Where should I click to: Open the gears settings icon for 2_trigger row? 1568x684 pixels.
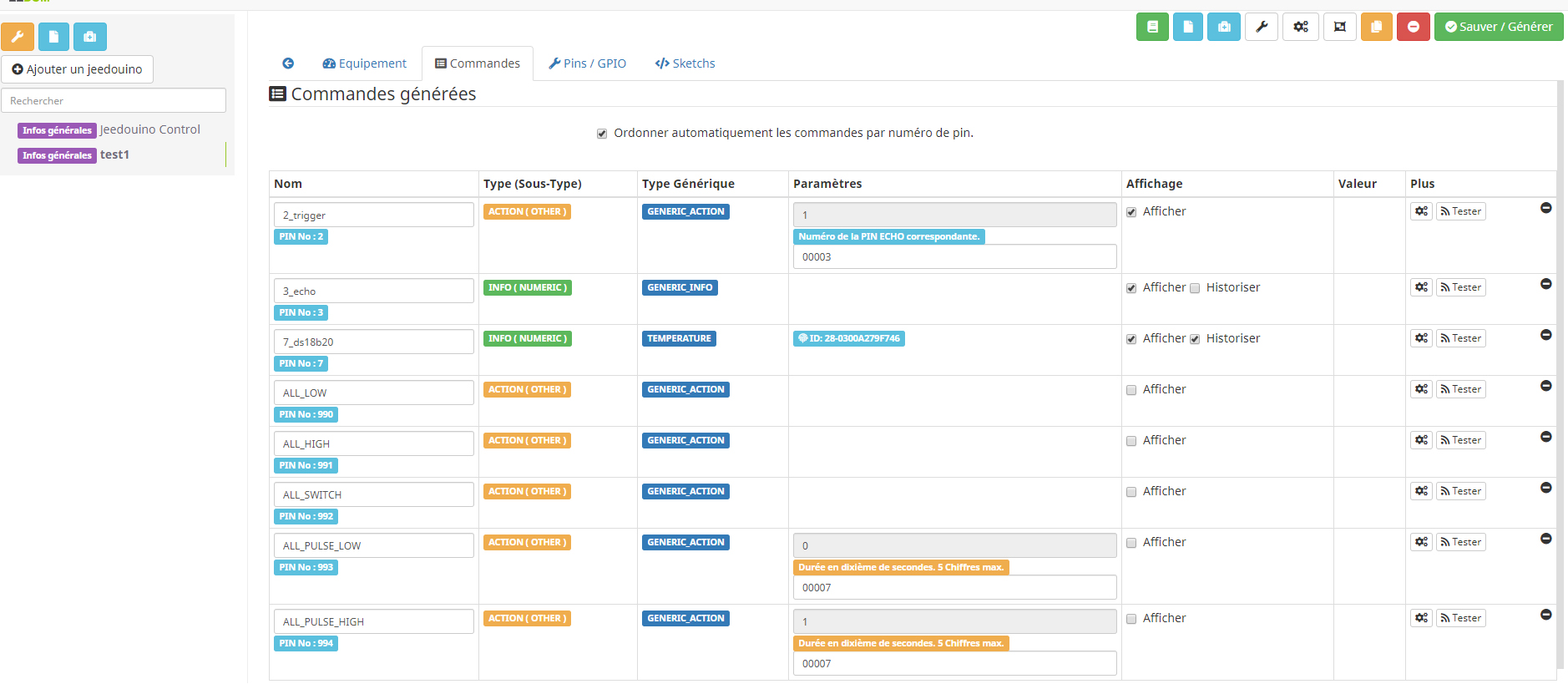point(1421,211)
